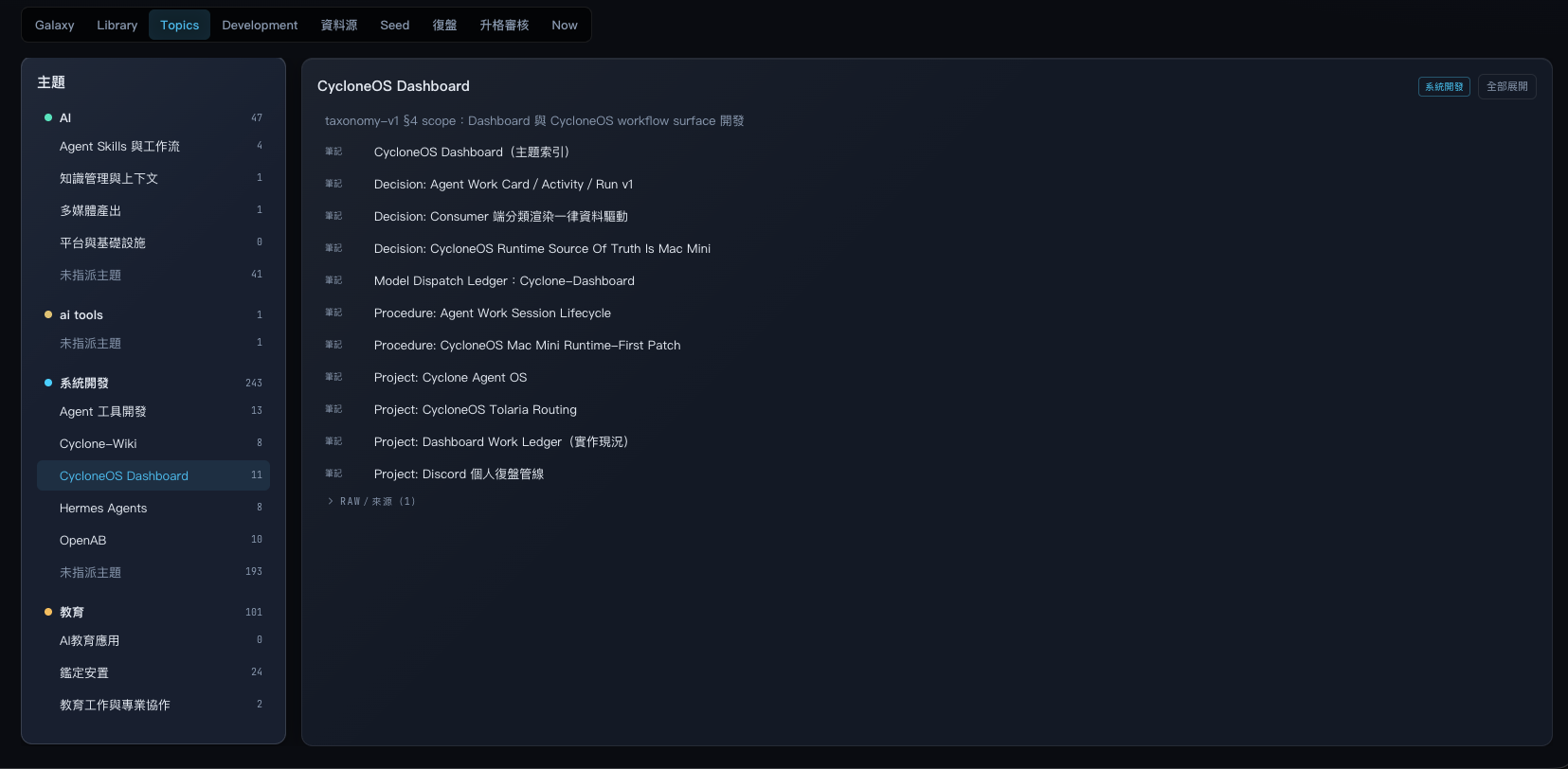Open the Galaxy tab
The width and height of the screenshot is (1568, 769).
coord(54,25)
